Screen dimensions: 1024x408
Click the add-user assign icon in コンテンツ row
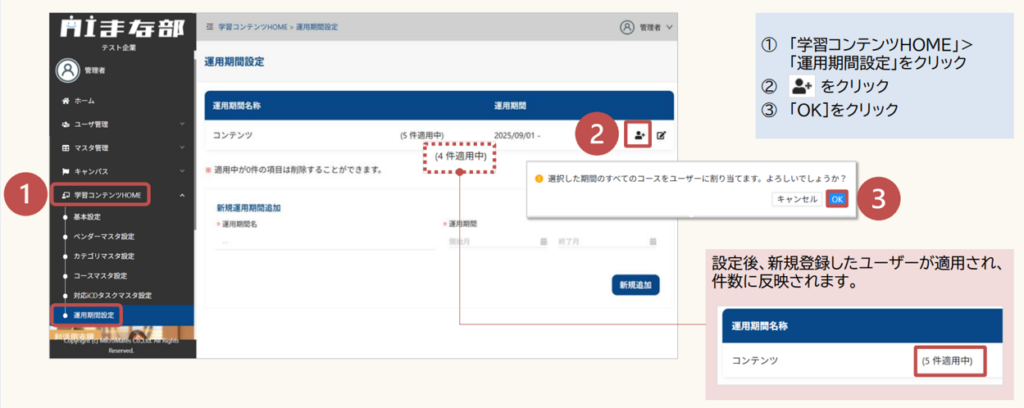tap(638, 134)
